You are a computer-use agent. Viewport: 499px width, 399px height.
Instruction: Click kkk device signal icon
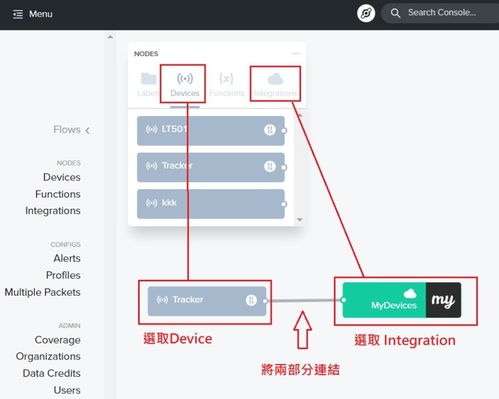pyautogui.click(x=151, y=203)
